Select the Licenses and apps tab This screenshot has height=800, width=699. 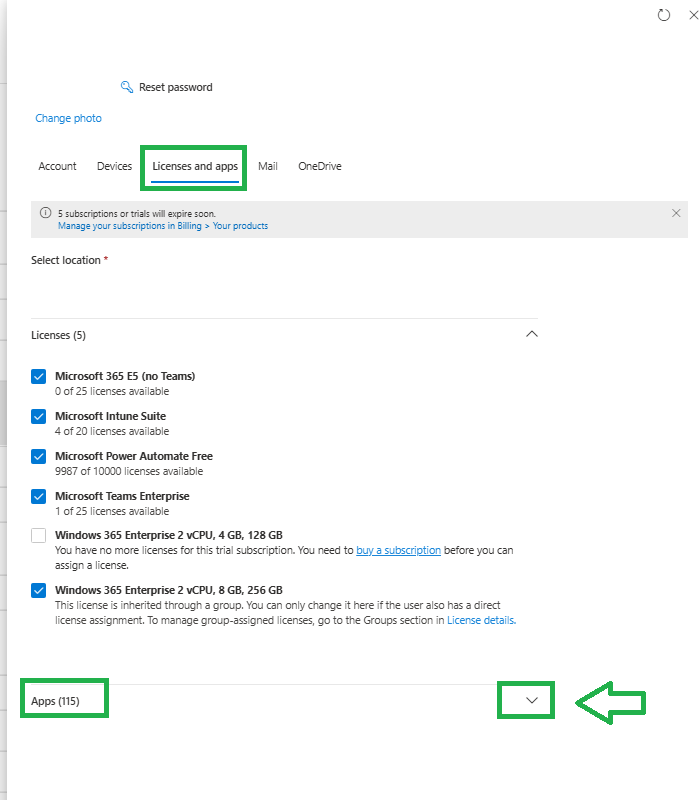pos(195,166)
